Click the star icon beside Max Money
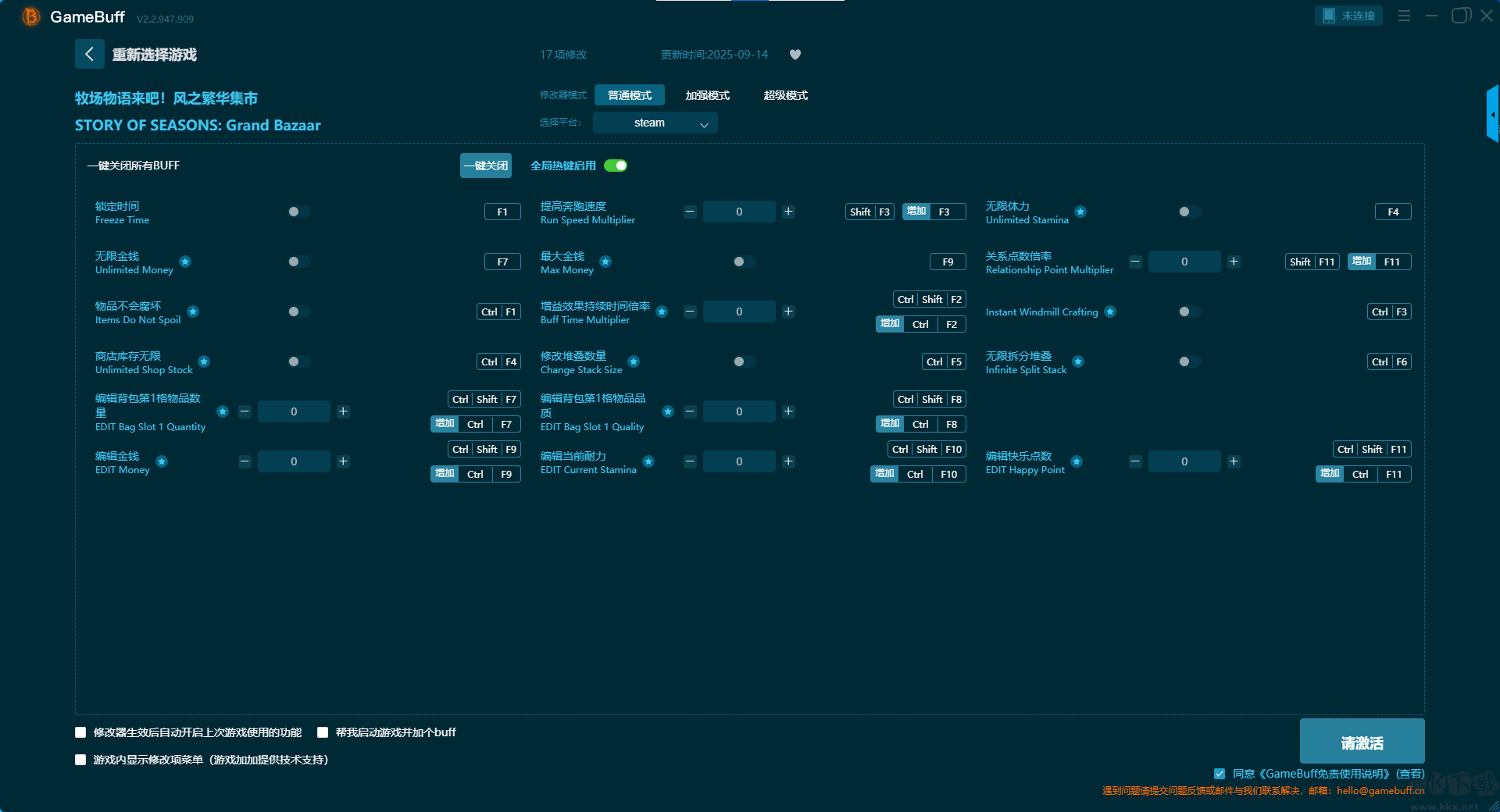The height and width of the screenshot is (812, 1500). (x=605, y=262)
